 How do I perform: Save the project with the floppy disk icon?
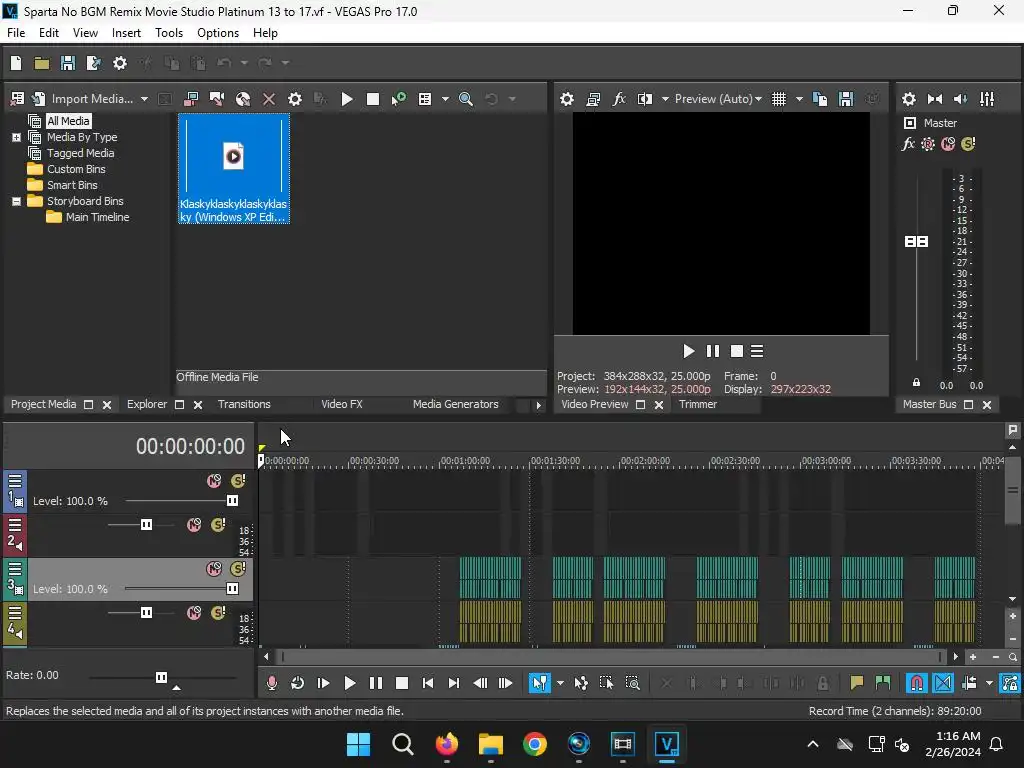68,63
